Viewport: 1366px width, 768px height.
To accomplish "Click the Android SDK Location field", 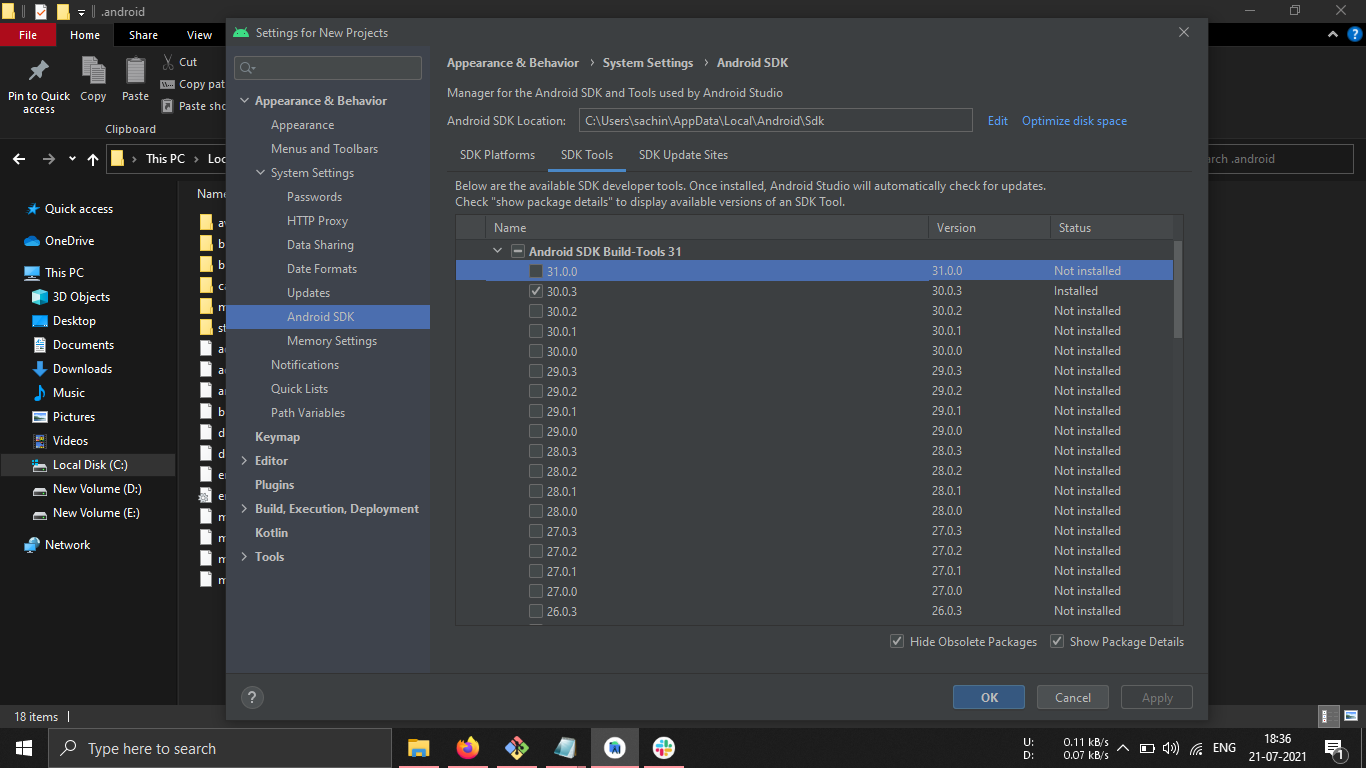I will 775,120.
